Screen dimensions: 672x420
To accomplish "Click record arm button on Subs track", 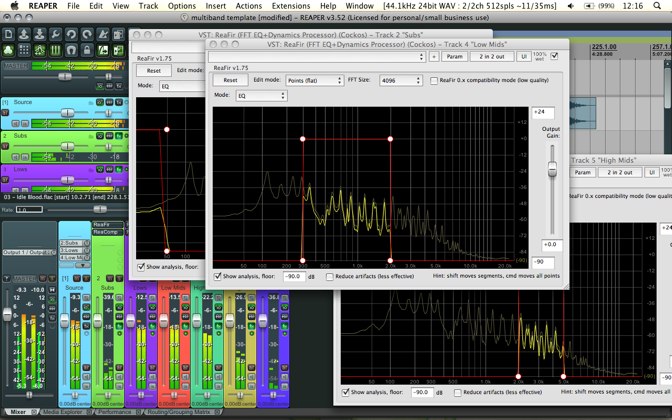I will click(5, 147).
